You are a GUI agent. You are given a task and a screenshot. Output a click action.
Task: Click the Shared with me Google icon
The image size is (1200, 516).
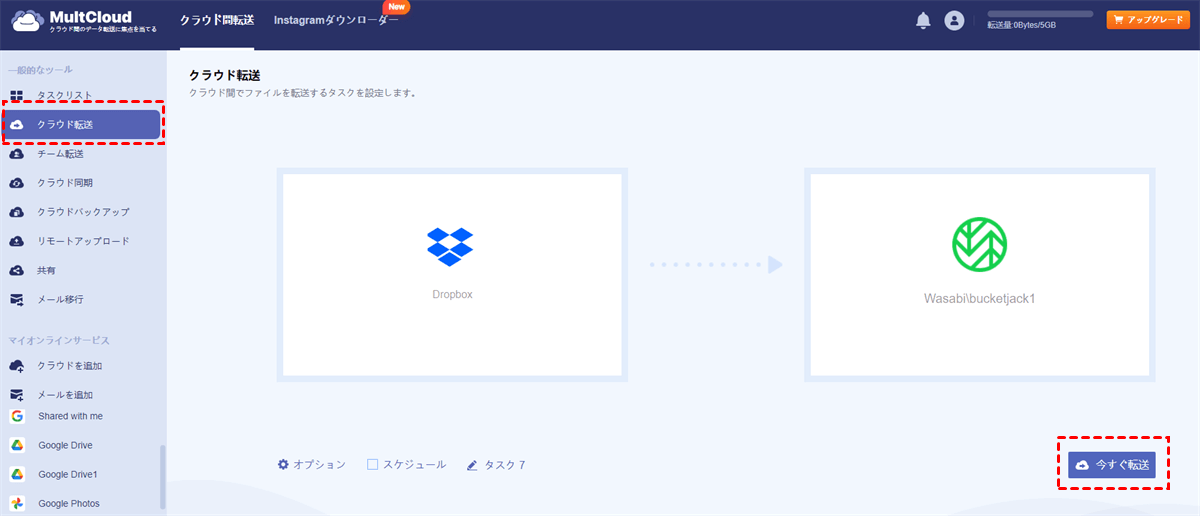click(x=17, y=416)
